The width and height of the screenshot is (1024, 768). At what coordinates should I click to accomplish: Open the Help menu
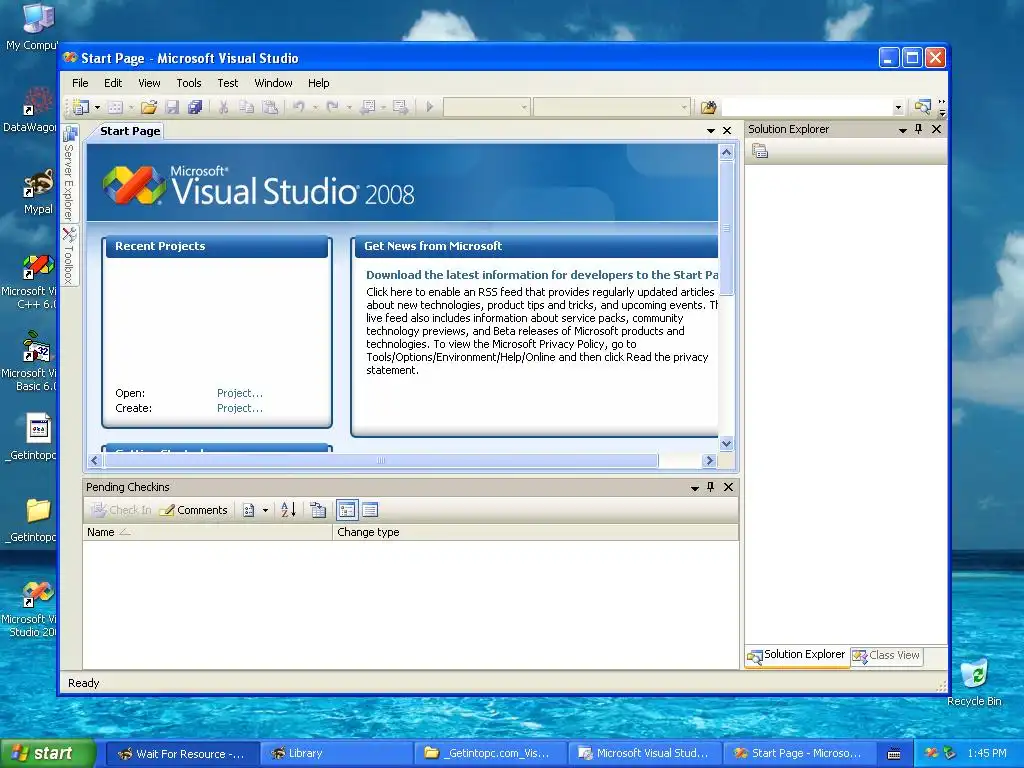pos(319,83)
